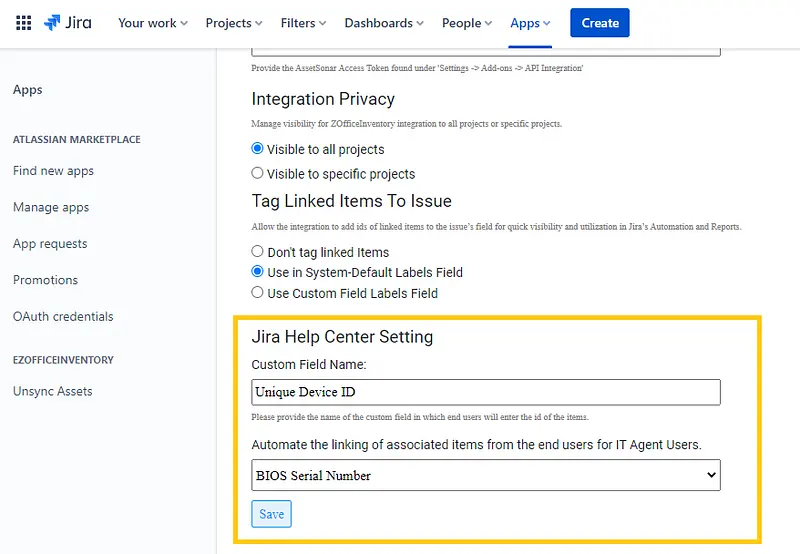Save the Jira Help Center setting
Viewport: 800px width, 554px height.
click(x=271, y=514)
